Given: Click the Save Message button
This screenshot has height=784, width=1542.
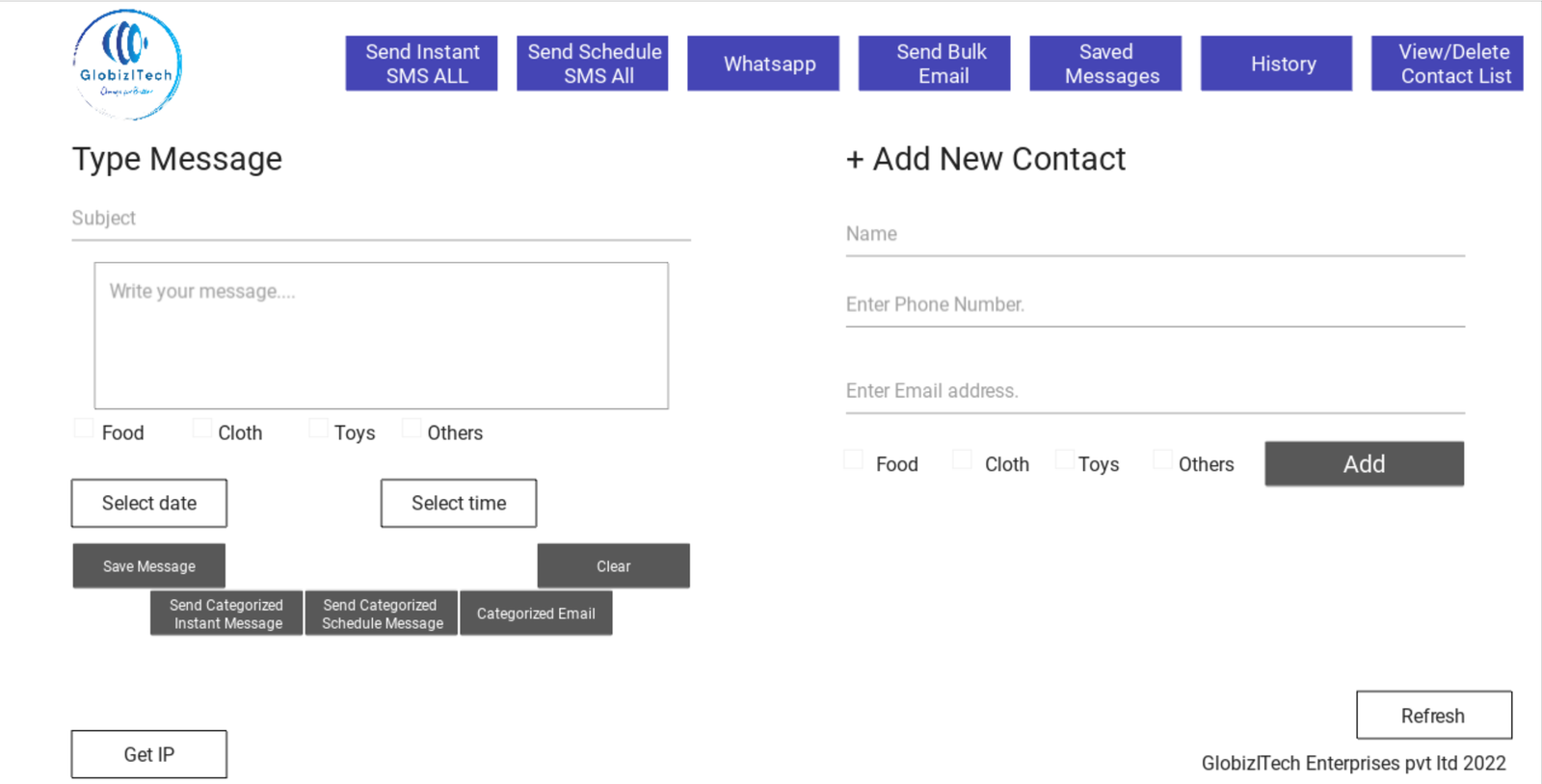Looking at the screenshot, I should pos(149,565).
